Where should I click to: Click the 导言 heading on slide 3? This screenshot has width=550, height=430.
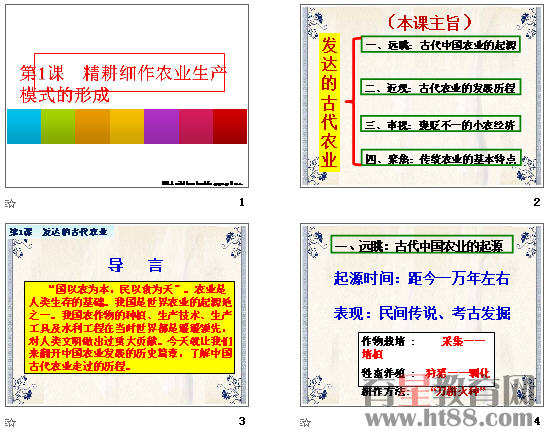pos(135,265)
